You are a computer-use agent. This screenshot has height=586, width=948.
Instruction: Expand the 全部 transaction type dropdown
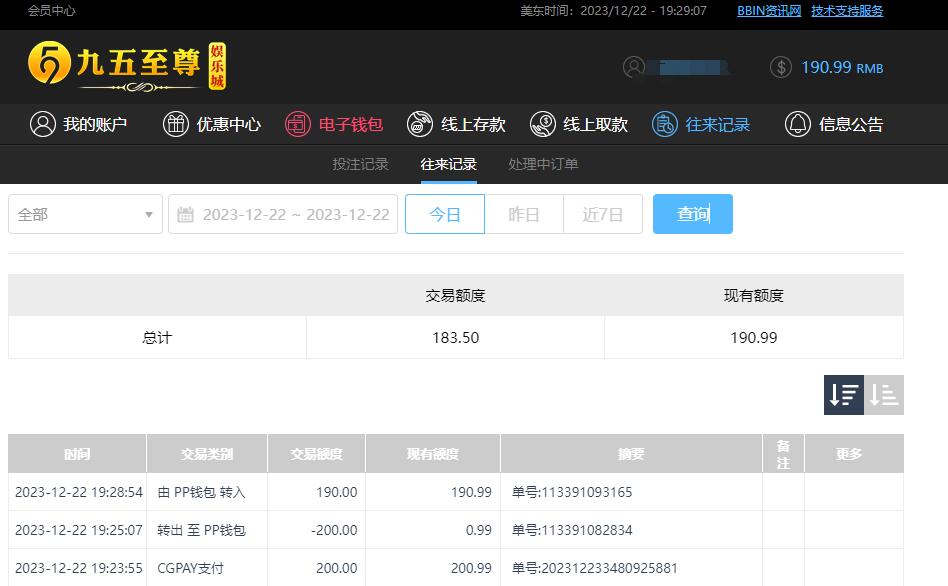(85, 214)
